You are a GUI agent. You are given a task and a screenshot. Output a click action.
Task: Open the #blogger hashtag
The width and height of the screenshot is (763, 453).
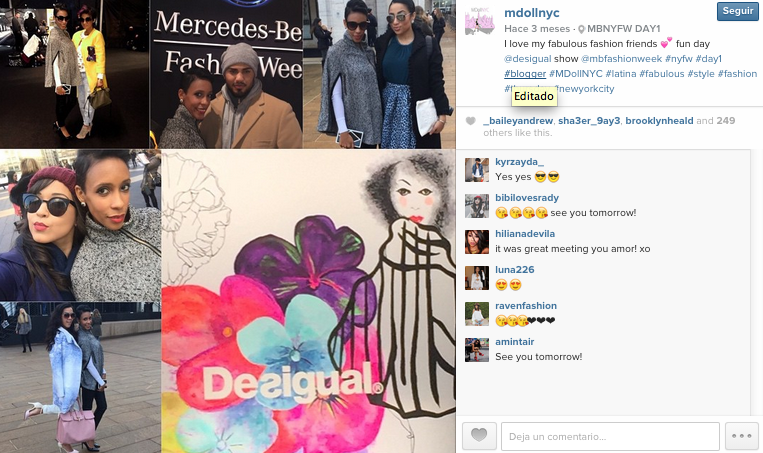tap(525, 74)
